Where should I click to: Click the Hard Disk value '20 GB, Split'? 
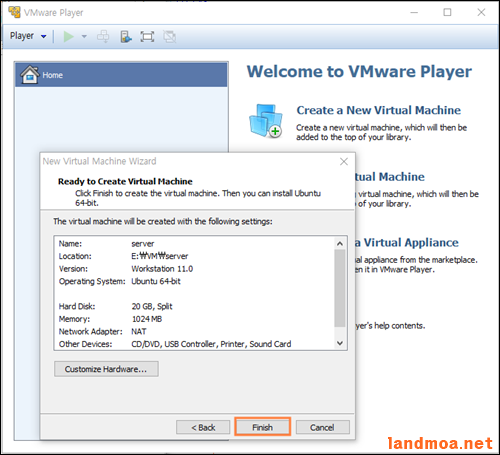pyautogui.click(x=152, y=306)
